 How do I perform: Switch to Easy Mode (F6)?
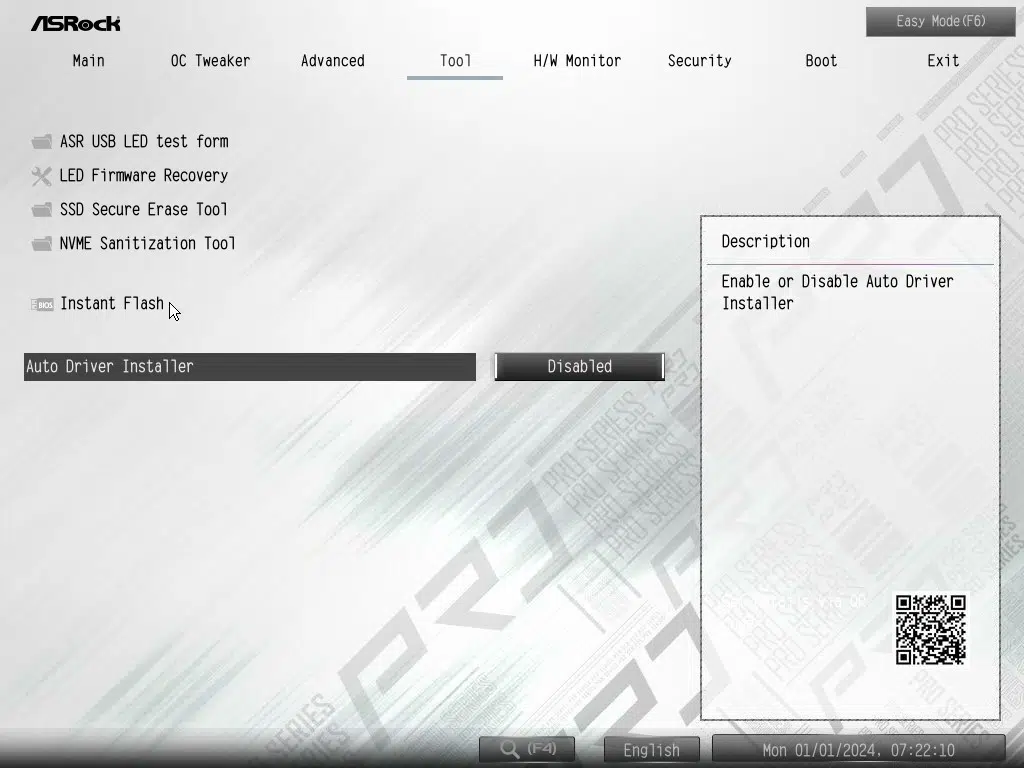click(940, 22)
